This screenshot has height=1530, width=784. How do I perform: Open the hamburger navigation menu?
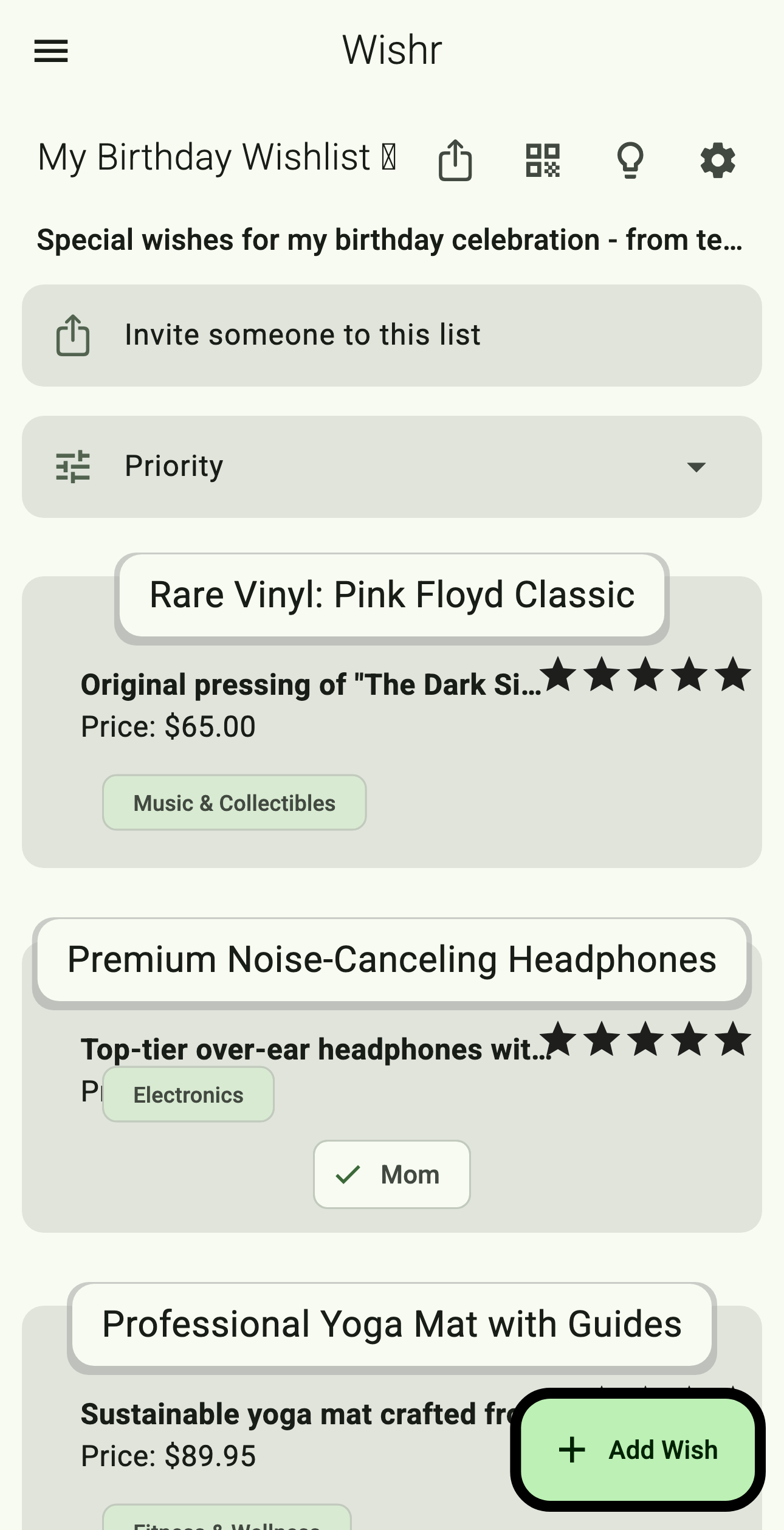click(51, 51)
